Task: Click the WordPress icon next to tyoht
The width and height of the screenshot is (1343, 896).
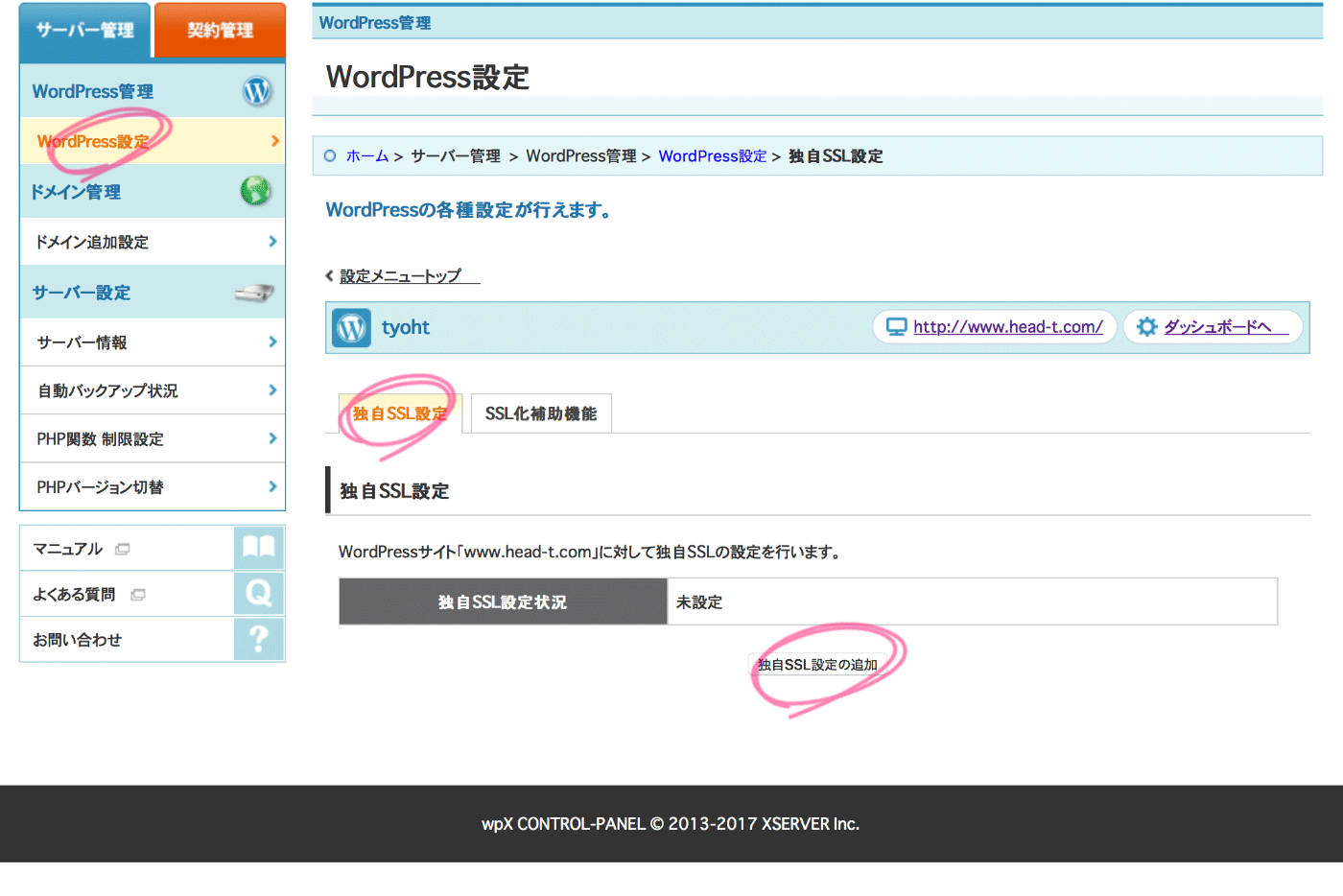Action: click(351, 327)
